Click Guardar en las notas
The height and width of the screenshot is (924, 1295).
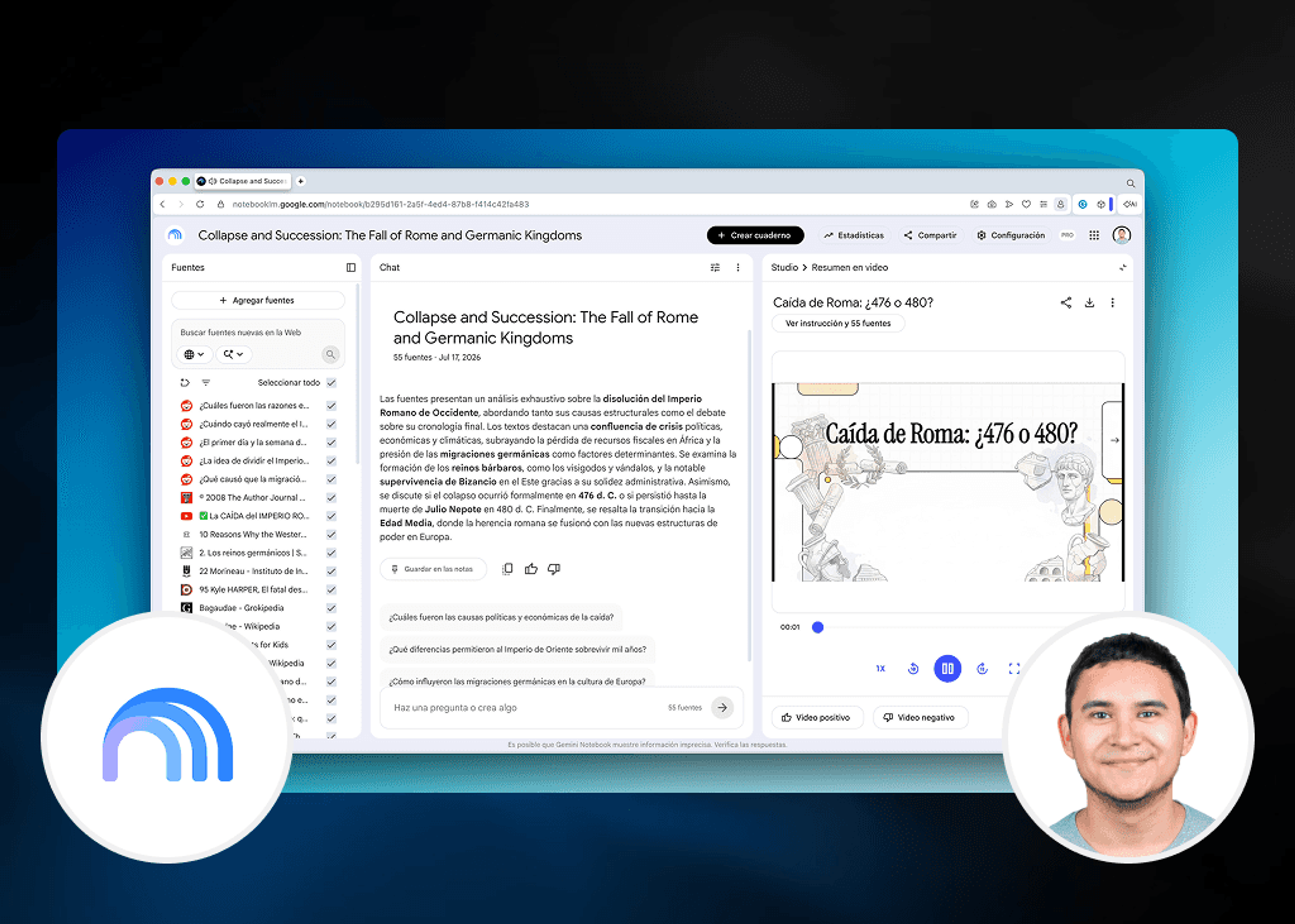point(433,569)
